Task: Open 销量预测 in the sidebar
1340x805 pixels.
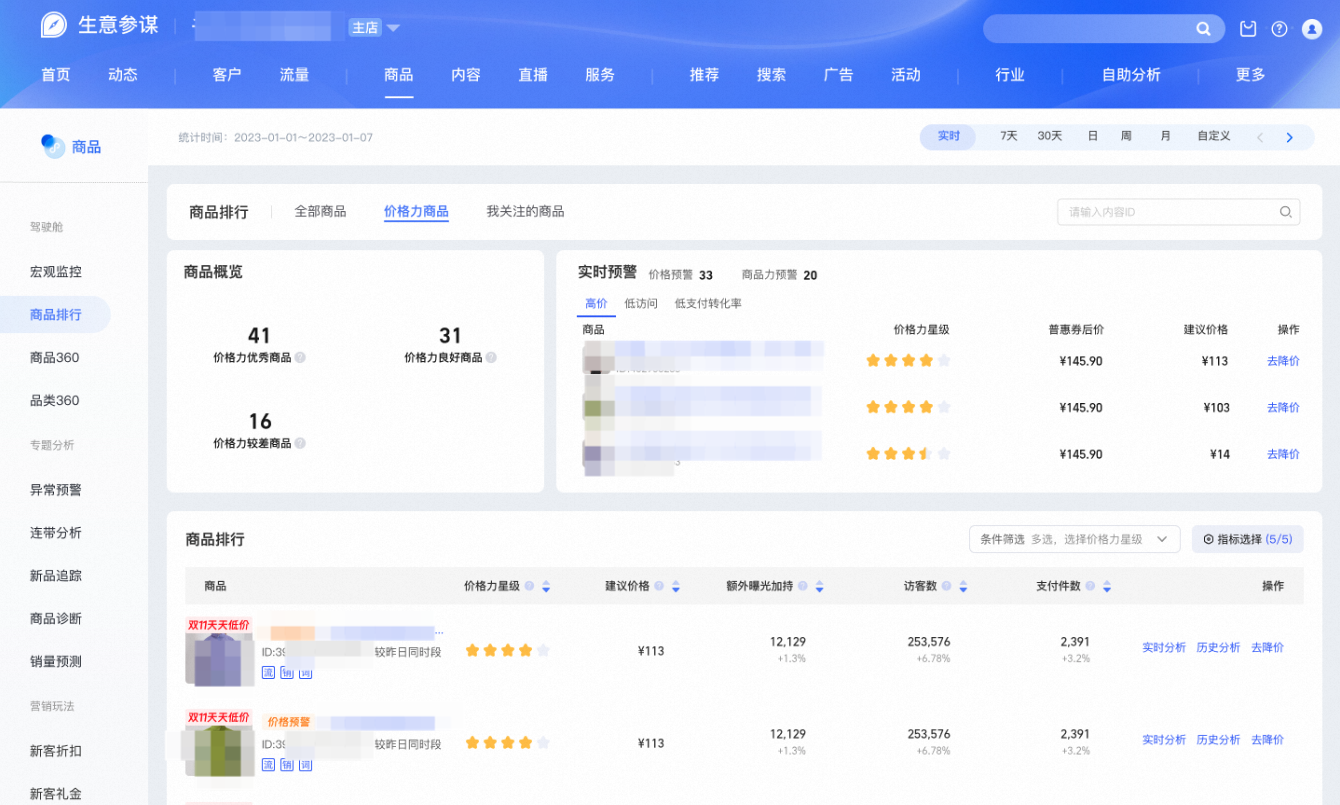Action: 56,661
